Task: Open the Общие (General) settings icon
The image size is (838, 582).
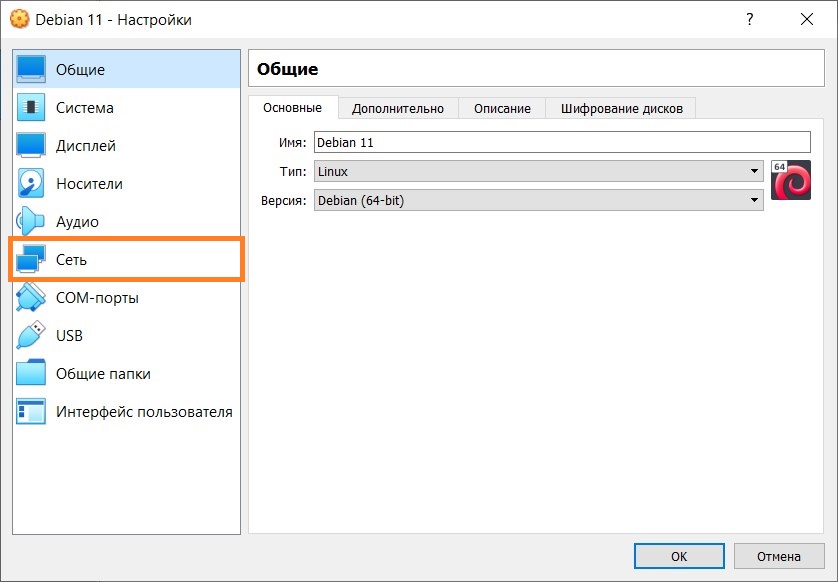Action: (31, 69)
